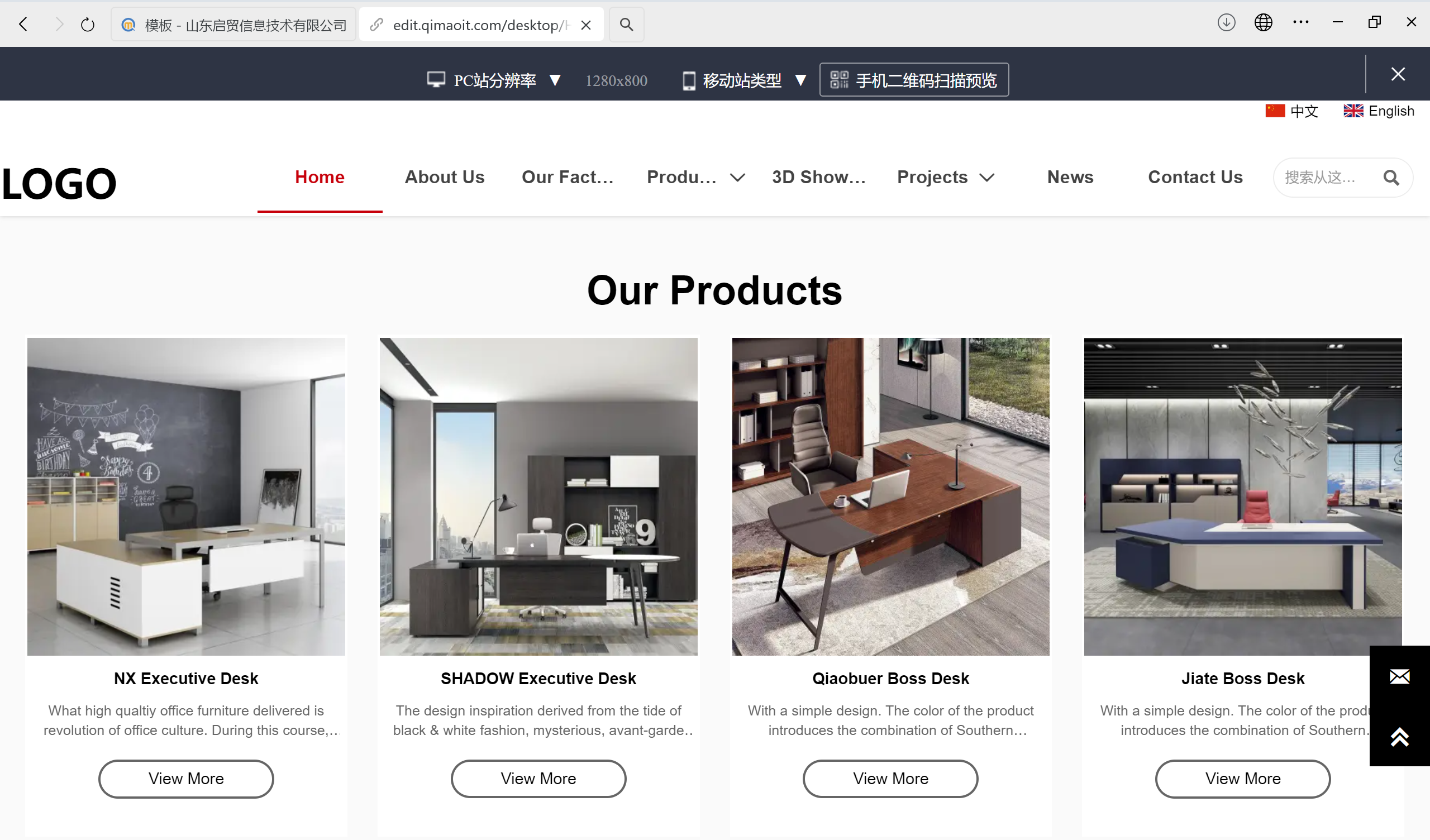This screenshot has height=840, width=1430.
Task: Click View More under NX Executive Desk
Action: pyautogui.click(x=186, y=779)
